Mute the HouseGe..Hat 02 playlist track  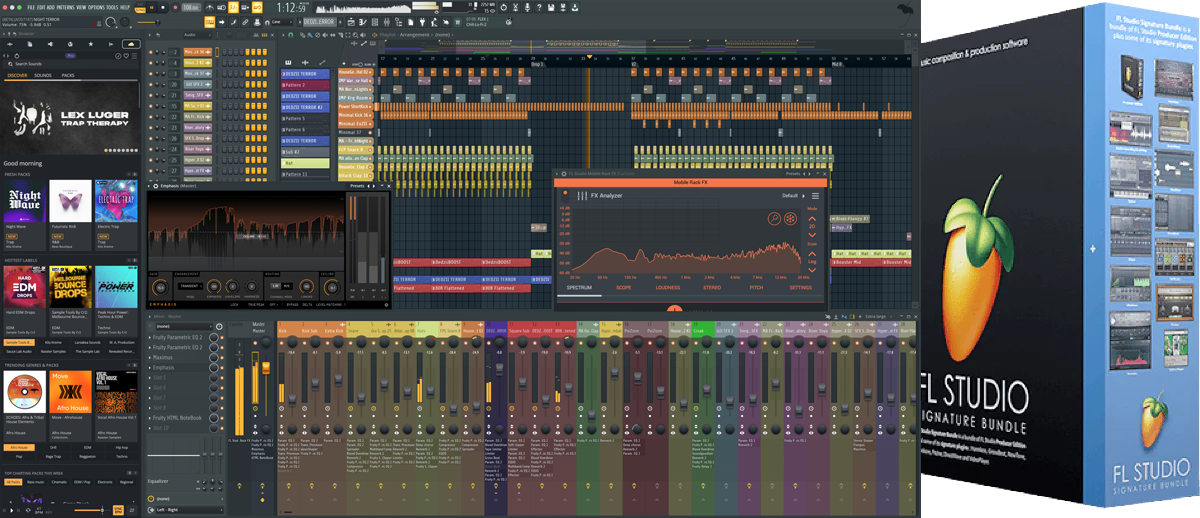coord(371,72)
